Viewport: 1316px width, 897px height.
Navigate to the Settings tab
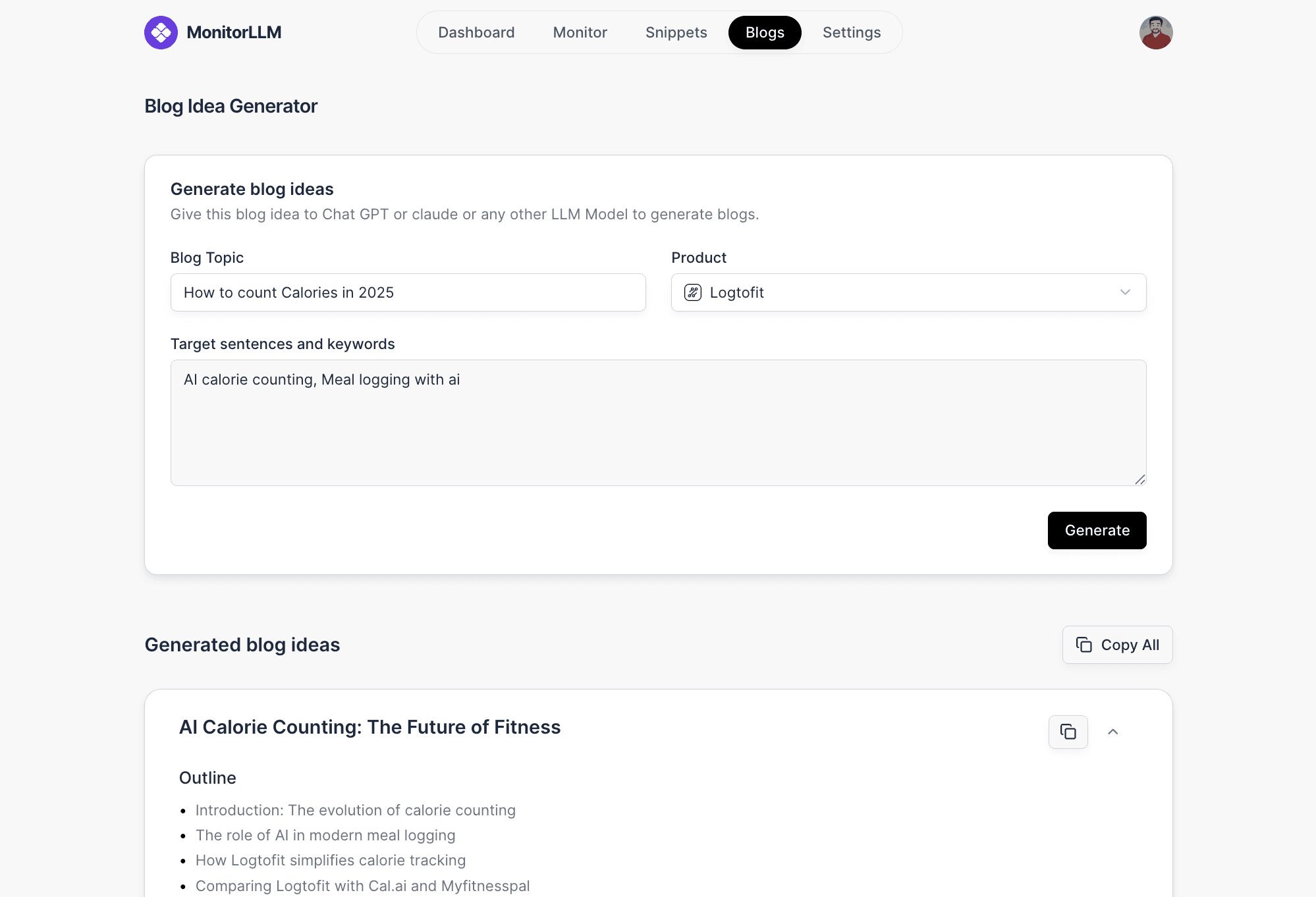[x=852, y=32]
